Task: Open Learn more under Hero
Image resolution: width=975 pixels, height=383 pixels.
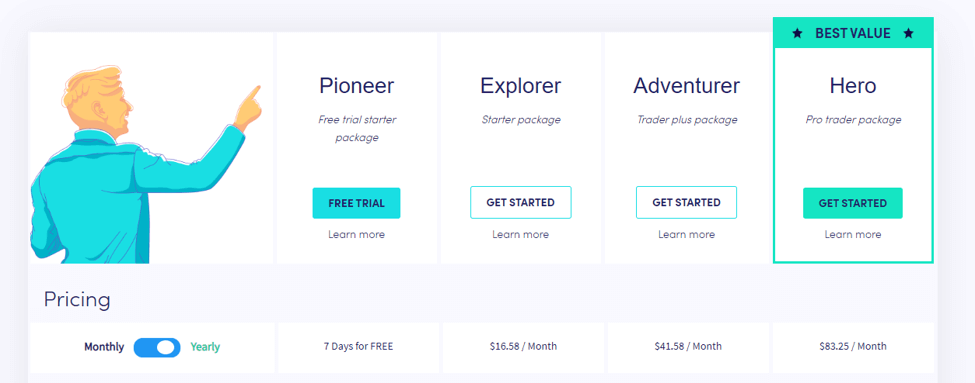Action: 853,234
